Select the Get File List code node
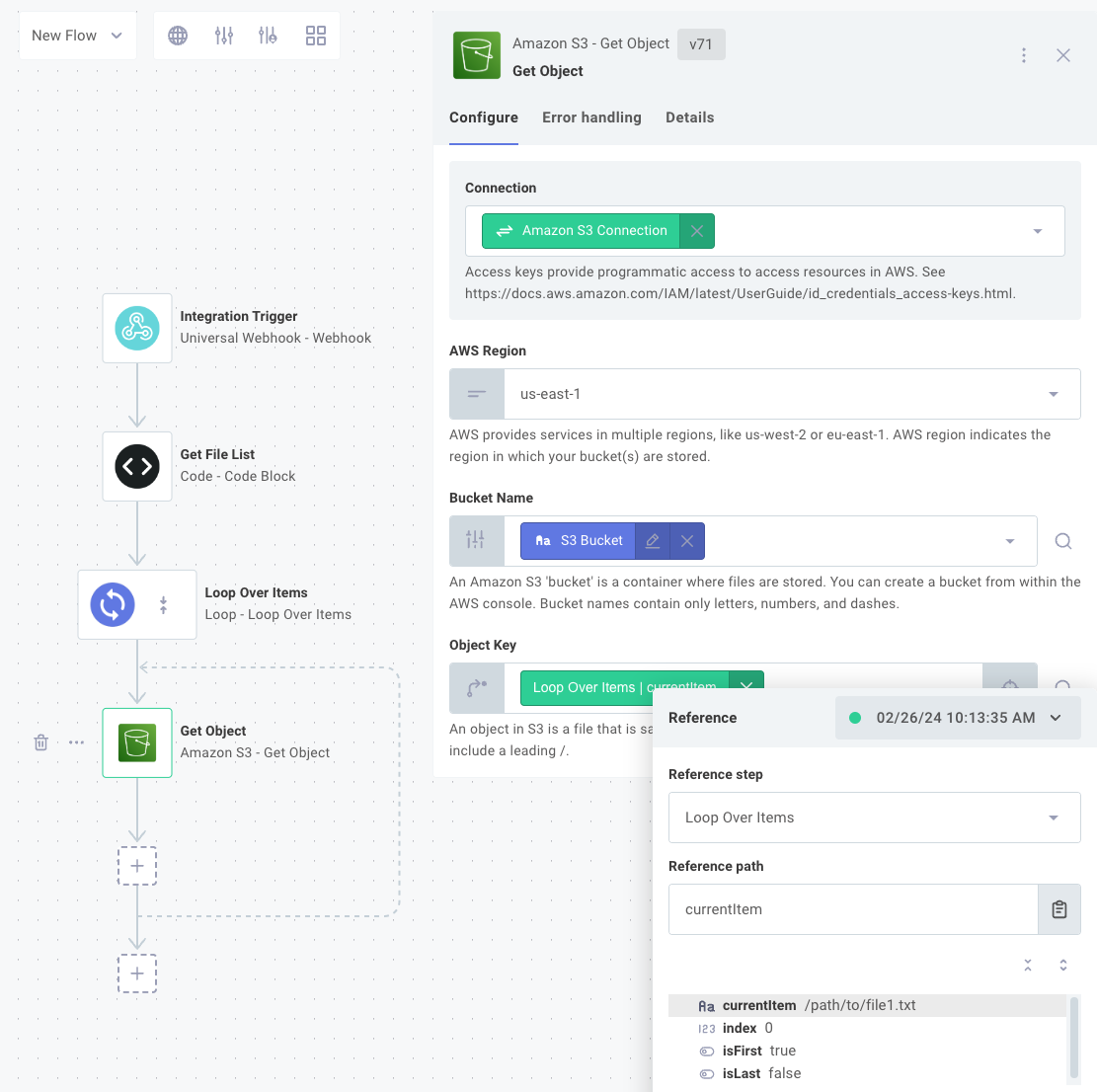The height and width of the screenshot is (1092, 1097). [137, 466]
